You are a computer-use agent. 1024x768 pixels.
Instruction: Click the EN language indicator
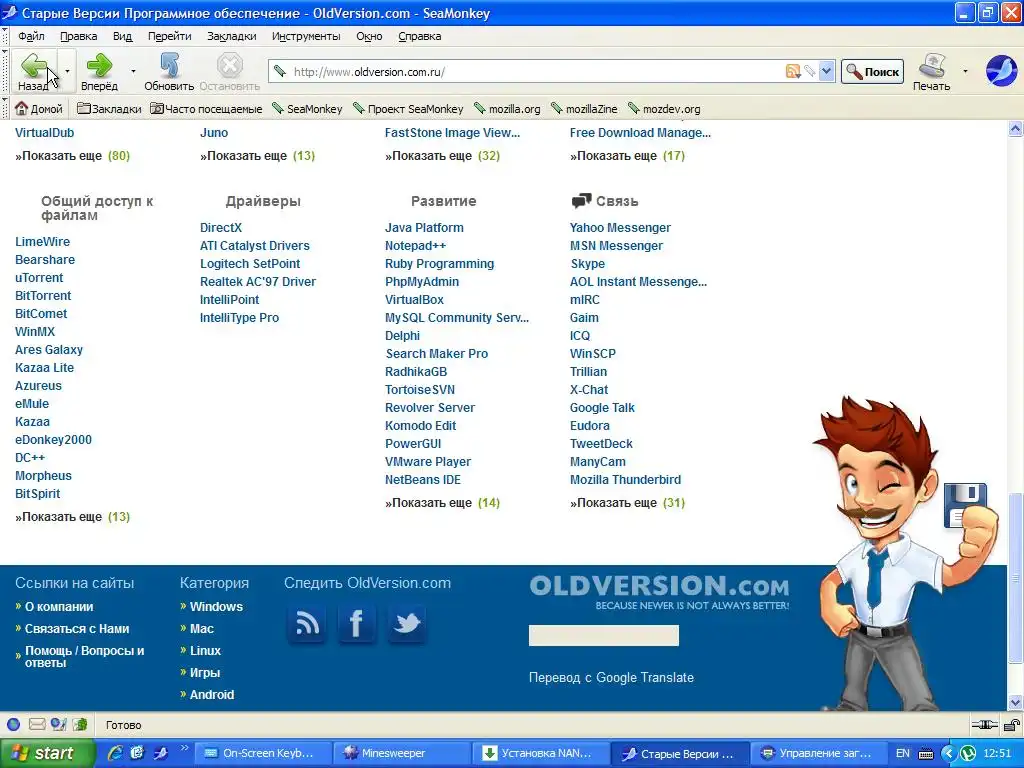point(903,754)
